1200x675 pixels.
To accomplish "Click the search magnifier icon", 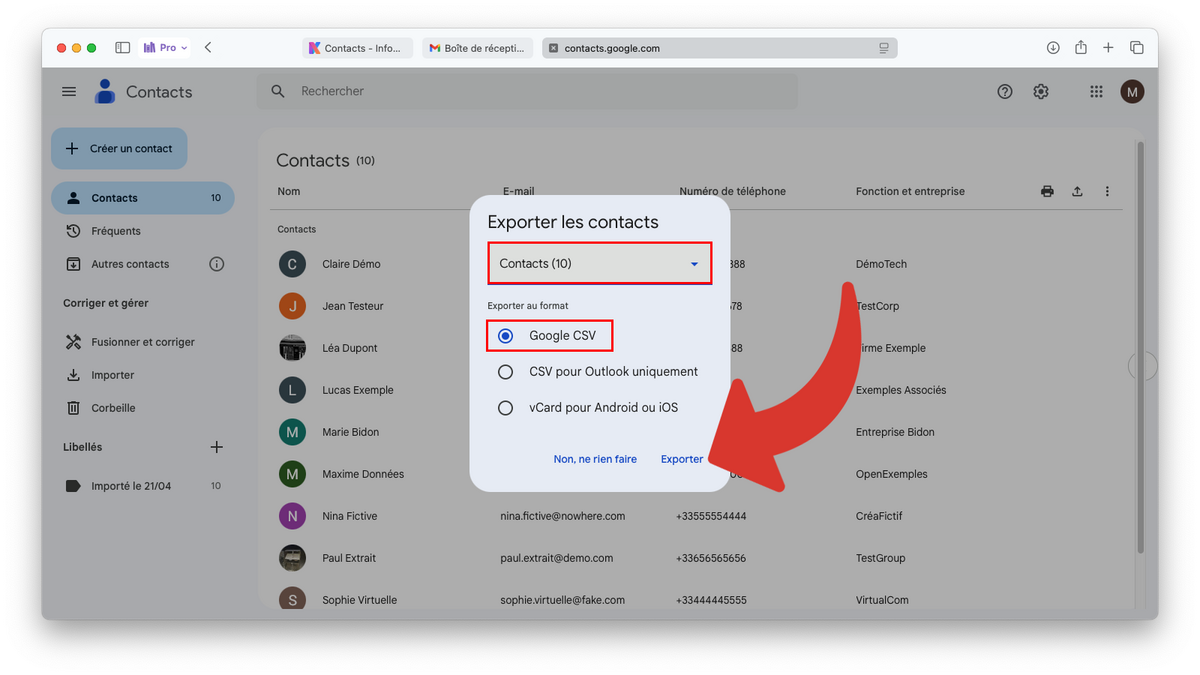I will (x=278, y=91).
